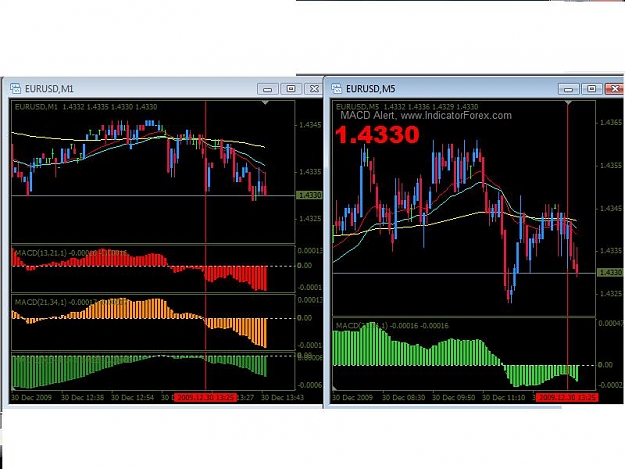
Task: Click the EURUSD,M1 window title text
Action: pyautogui.click(x=49, y=89)
